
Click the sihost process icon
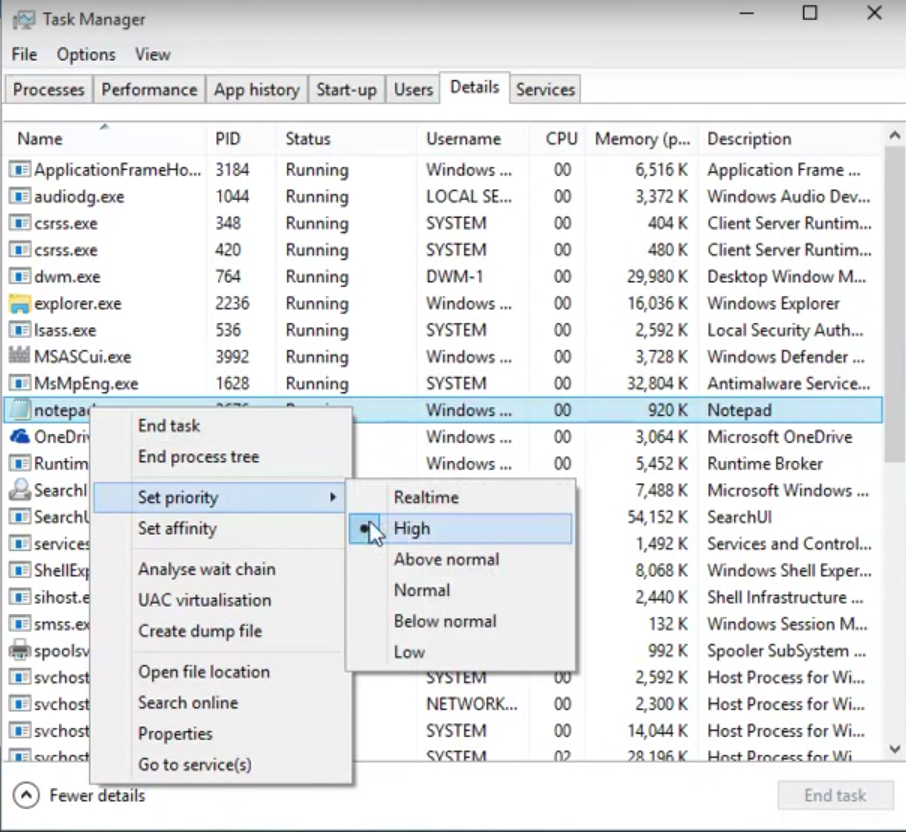click(20, 597)
